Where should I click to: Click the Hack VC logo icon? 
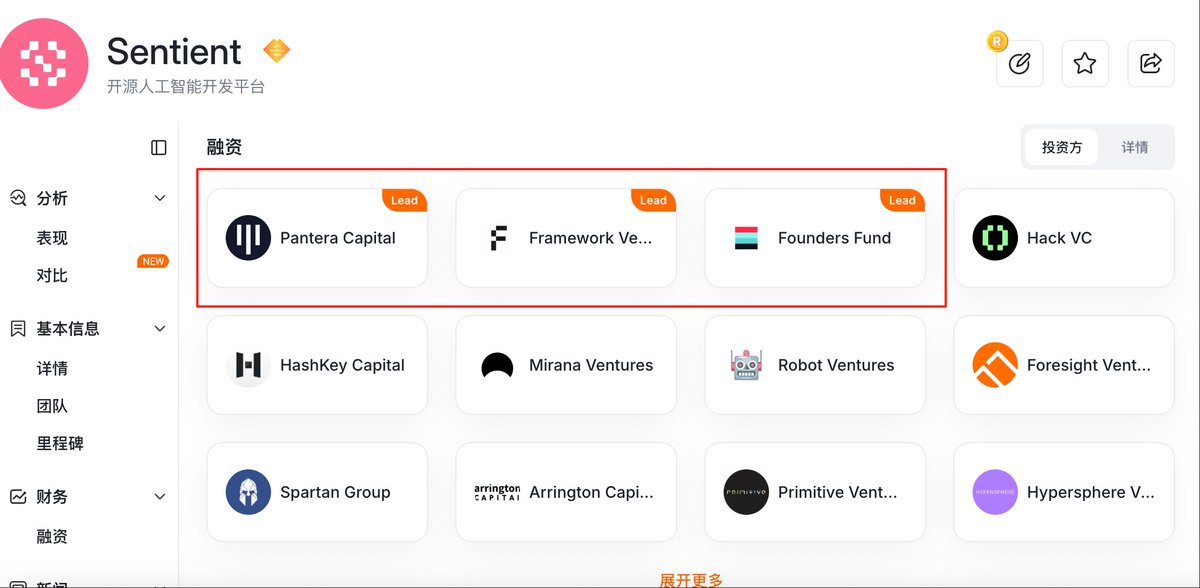point(995,238)
